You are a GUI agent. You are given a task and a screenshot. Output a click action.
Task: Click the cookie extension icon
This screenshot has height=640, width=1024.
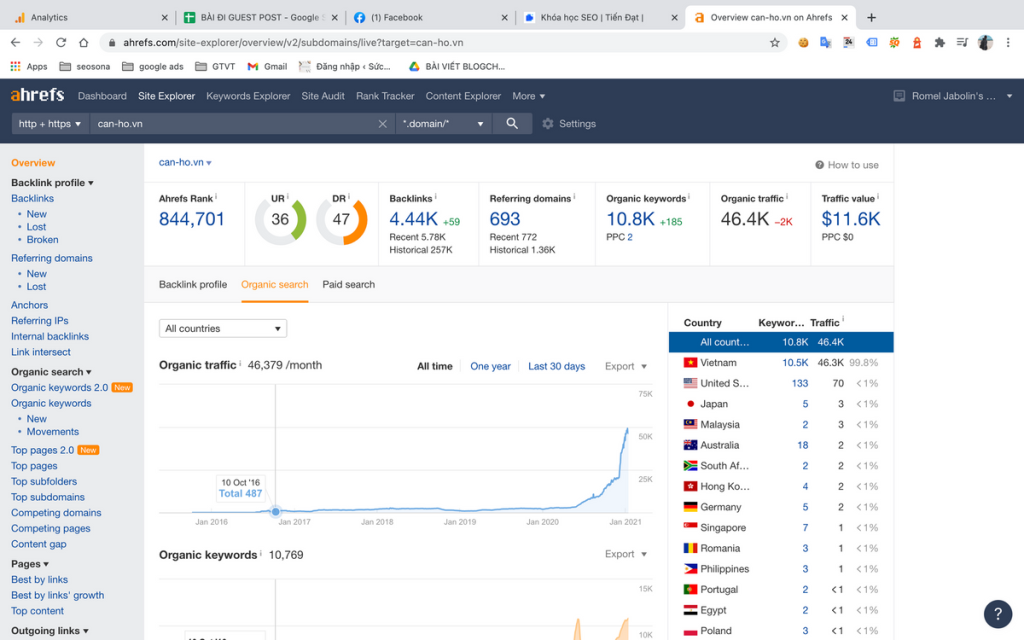pos(803,42)
